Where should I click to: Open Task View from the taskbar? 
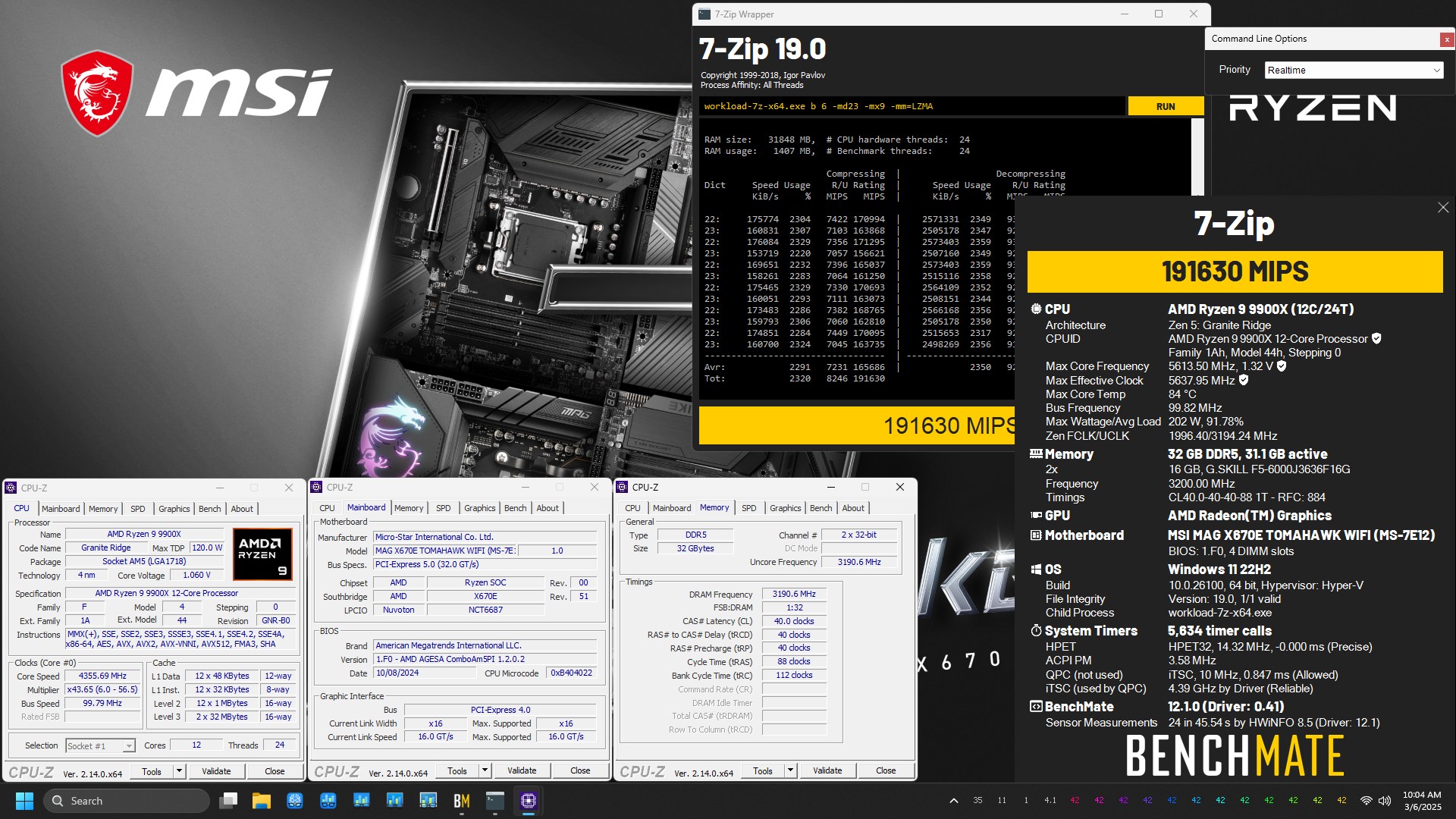coord(228,801)
